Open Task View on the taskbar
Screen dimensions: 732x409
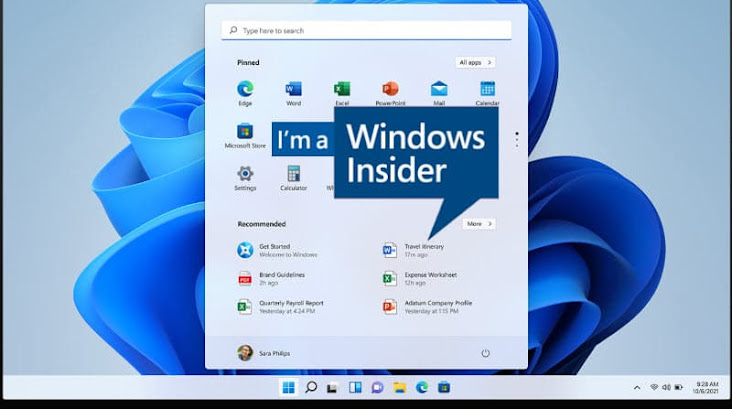click(x=332, y=388)
